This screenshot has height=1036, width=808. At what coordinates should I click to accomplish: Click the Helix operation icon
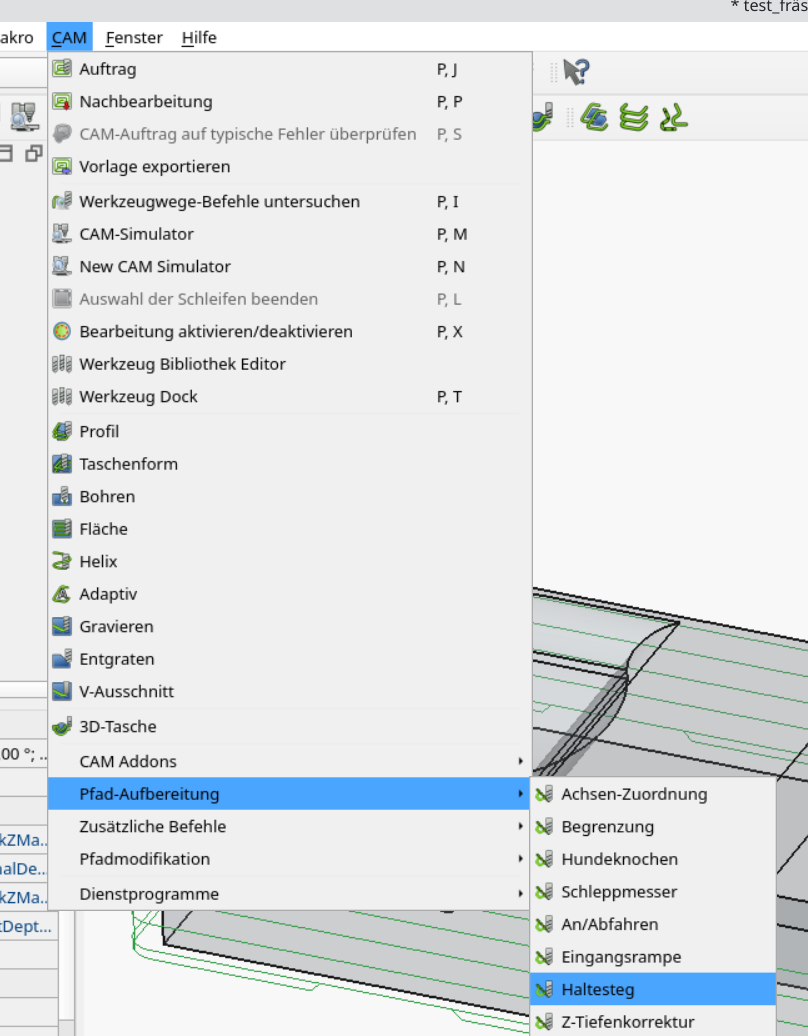pos(62,562)
